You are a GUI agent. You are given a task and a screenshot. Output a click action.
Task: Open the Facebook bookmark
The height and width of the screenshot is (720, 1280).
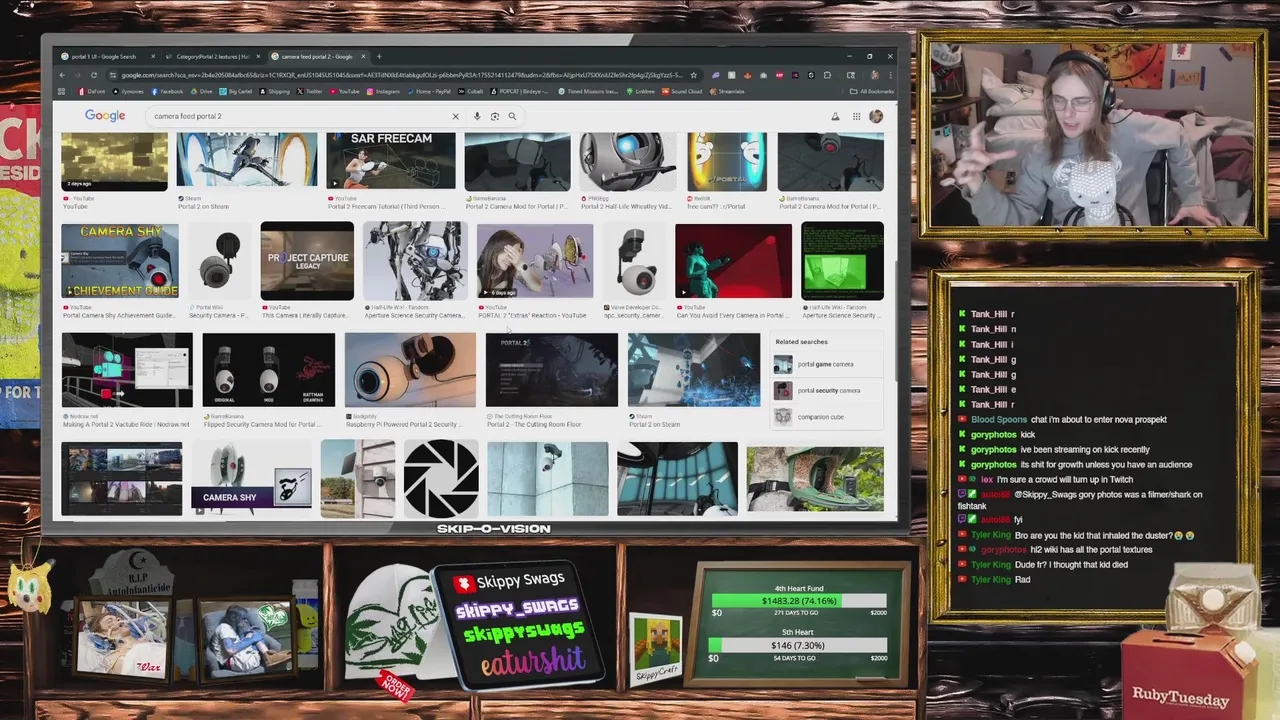(x=167, y=91)
